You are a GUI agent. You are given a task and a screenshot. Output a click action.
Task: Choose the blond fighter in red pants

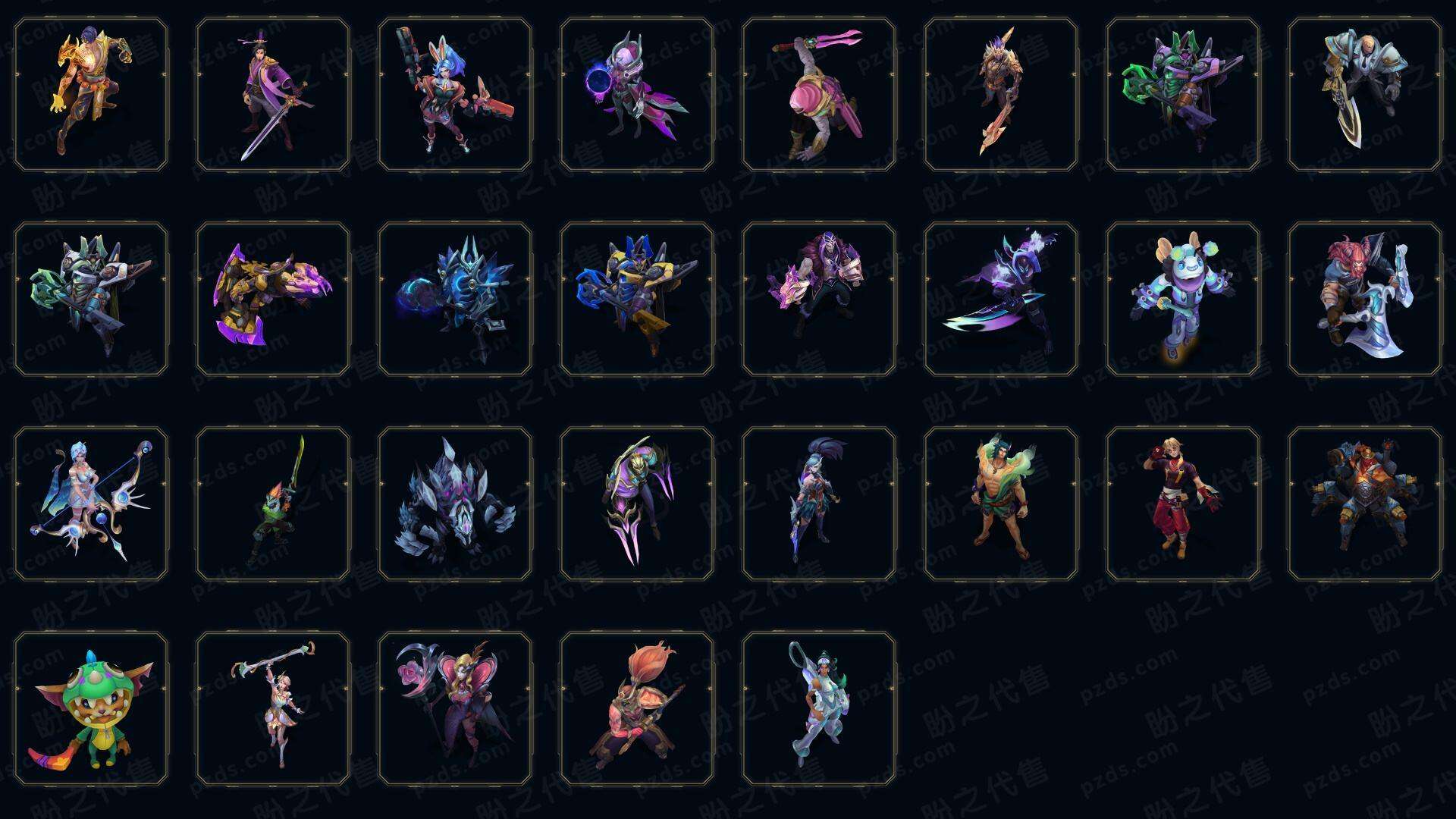click(x=1183, y=504)
